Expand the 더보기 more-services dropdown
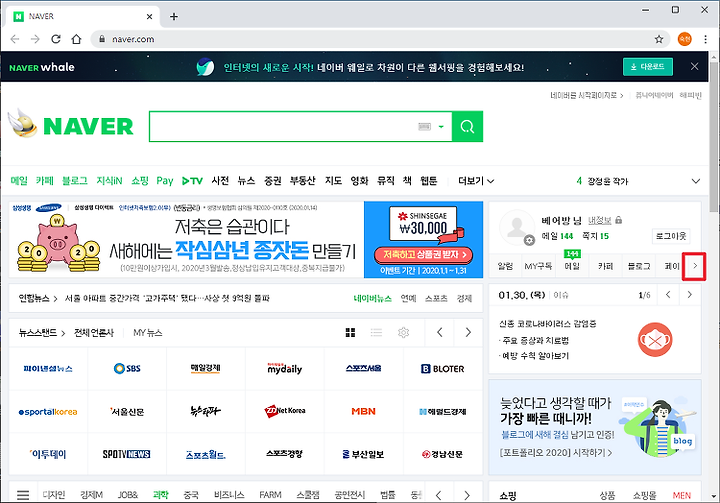The width and height of the screenshot is (720, 503). (476, 181)
